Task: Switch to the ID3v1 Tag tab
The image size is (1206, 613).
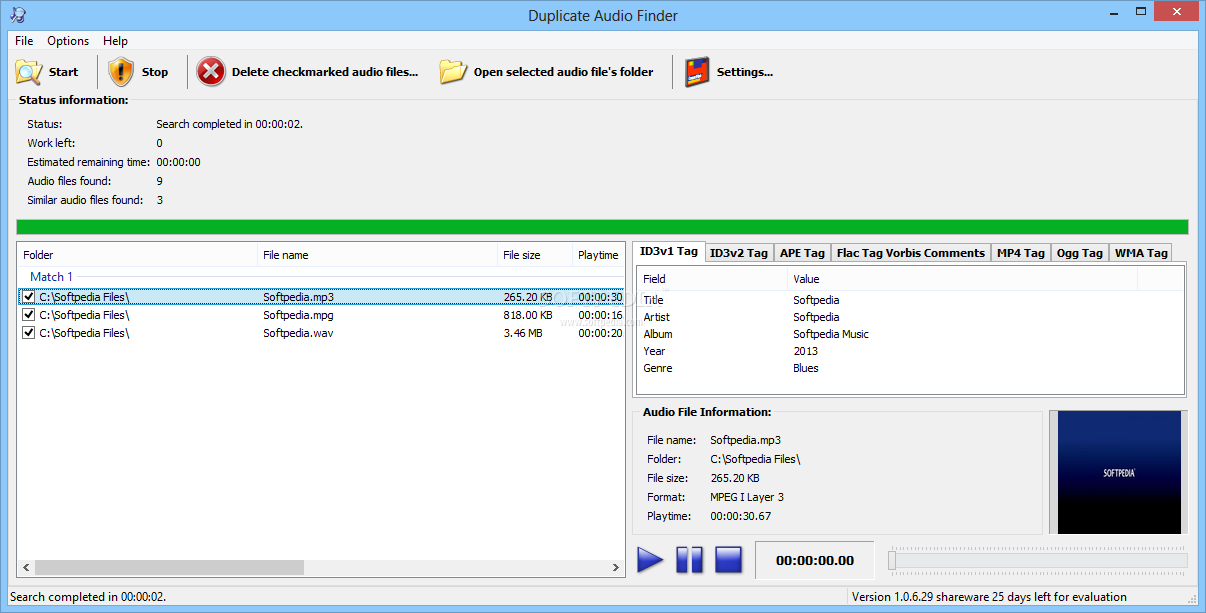Action: [x=669, y=252]
